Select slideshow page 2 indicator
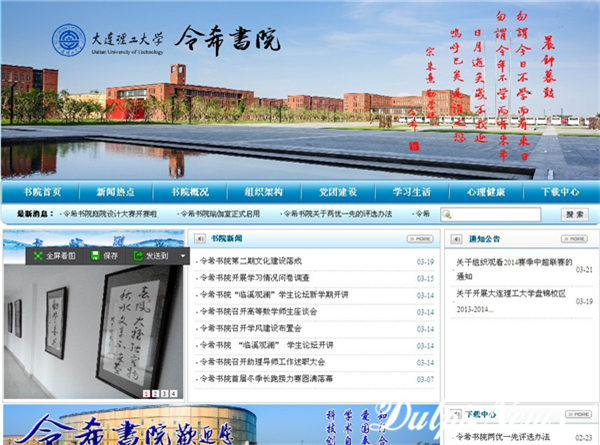Image resolution: width=600 pixels, height=445 pixels. pyautogui.click(x=155, y=393)
